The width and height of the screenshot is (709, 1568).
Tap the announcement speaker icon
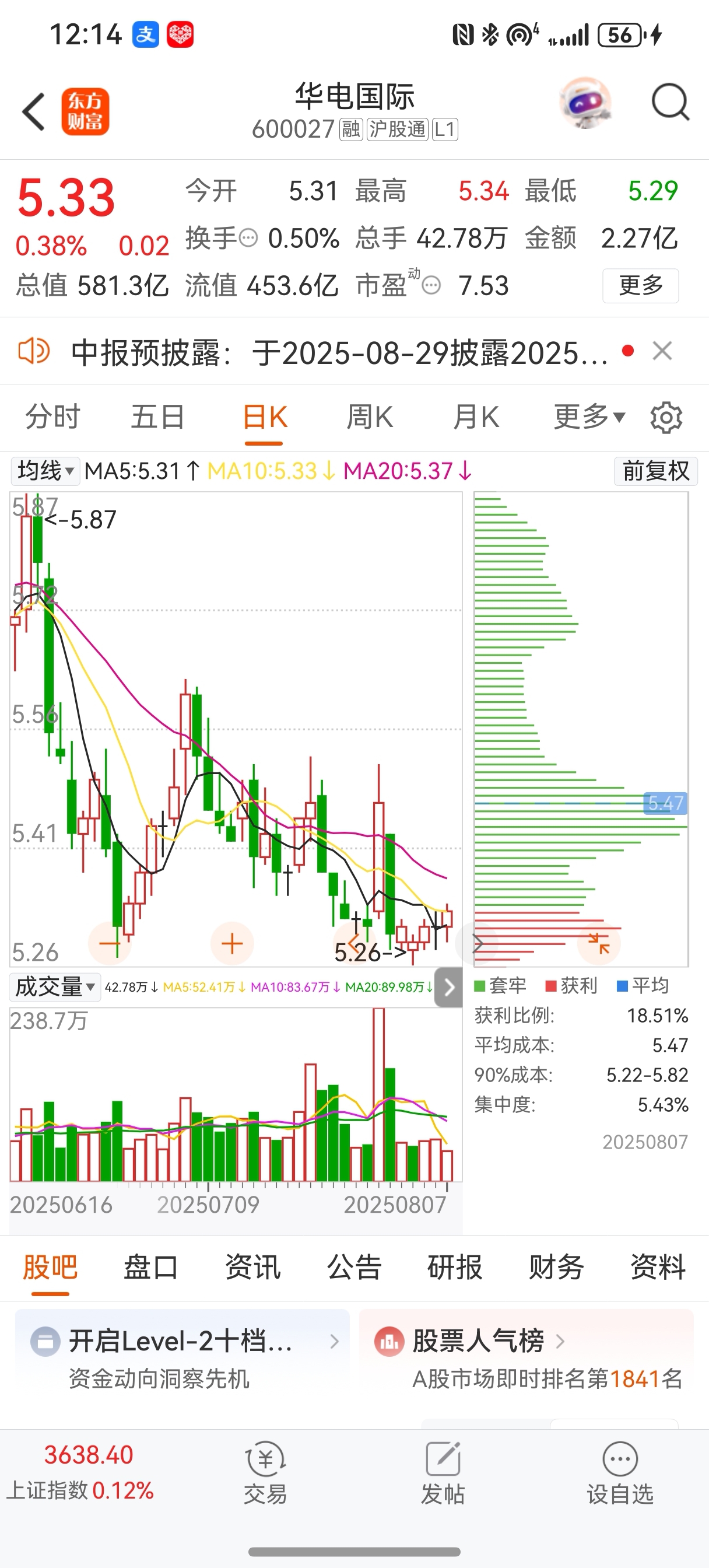point(34,351)
